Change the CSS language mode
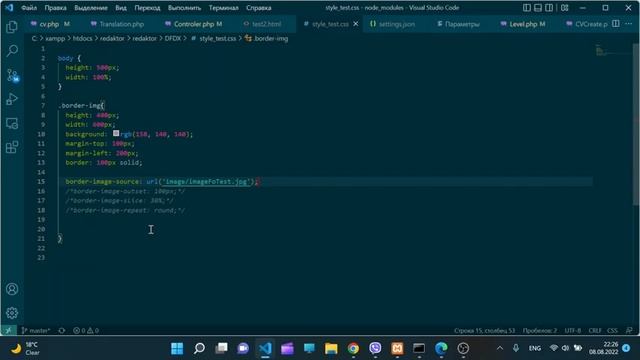Viewport: 640px width, 360px height. (x=612, y=331)
